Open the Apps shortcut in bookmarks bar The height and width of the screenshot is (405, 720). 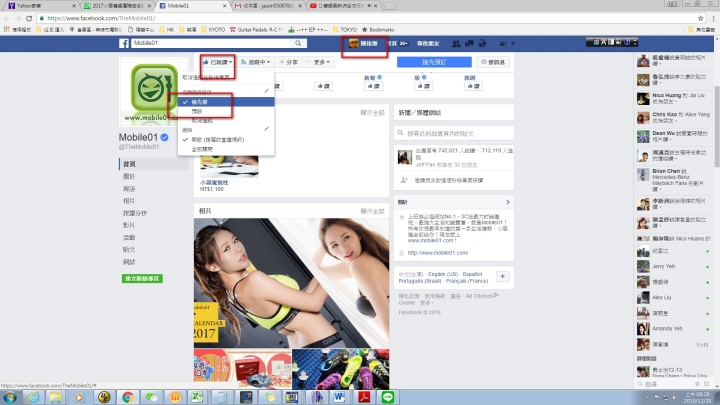(17, 29)
